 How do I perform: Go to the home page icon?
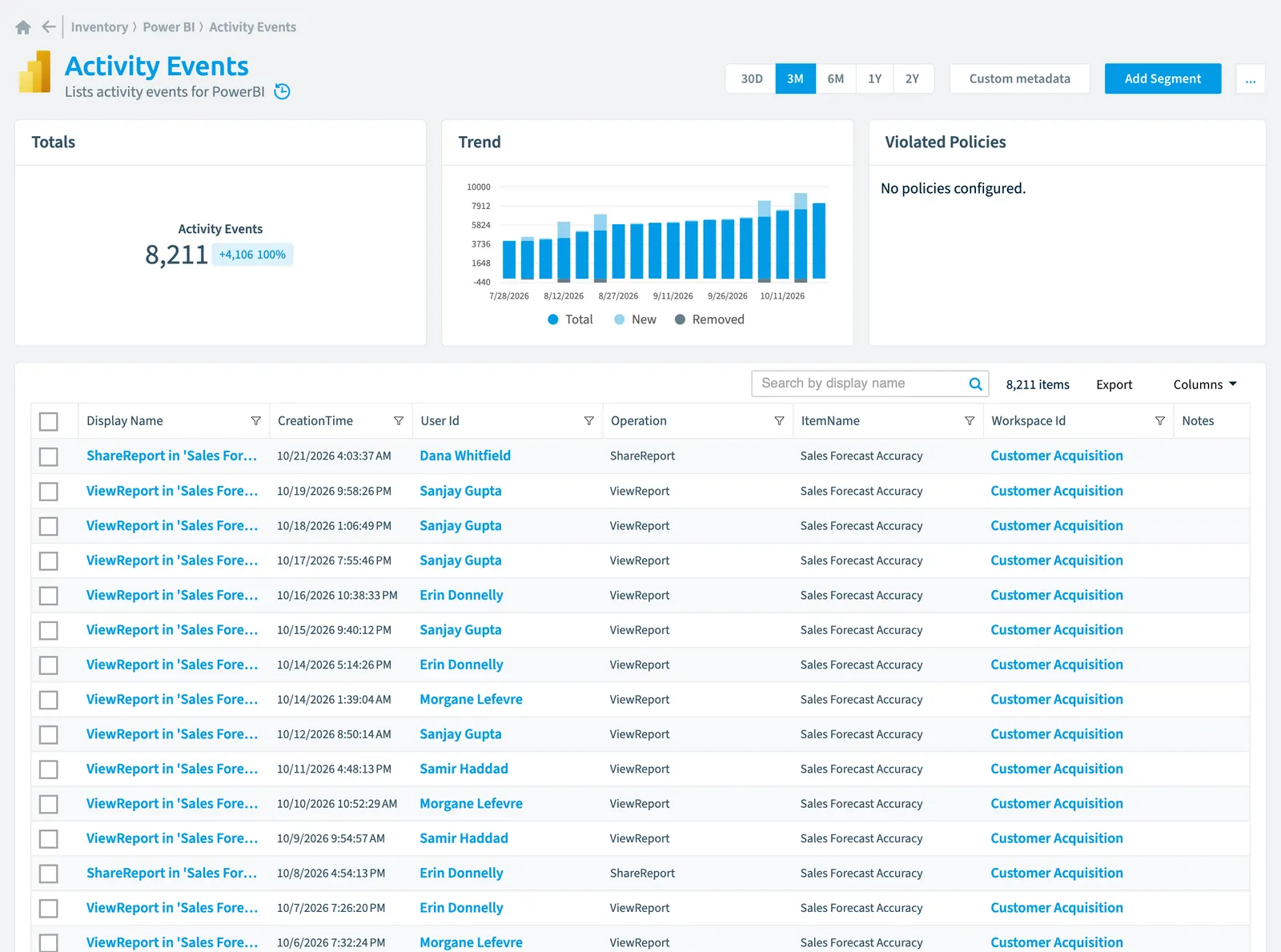pyautogui.click(x=23, y=27)
